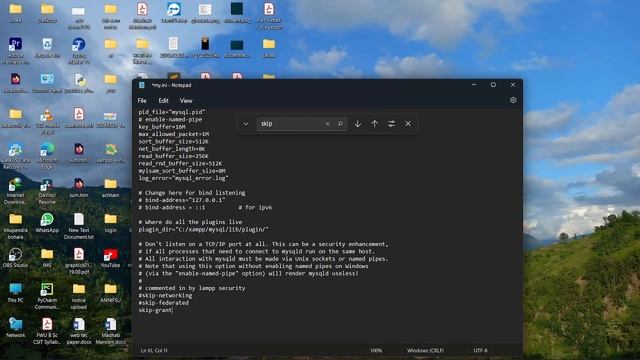Select the notice upload folder
Image resolution: width=640 pixels, height=360 pixels.
79,296
